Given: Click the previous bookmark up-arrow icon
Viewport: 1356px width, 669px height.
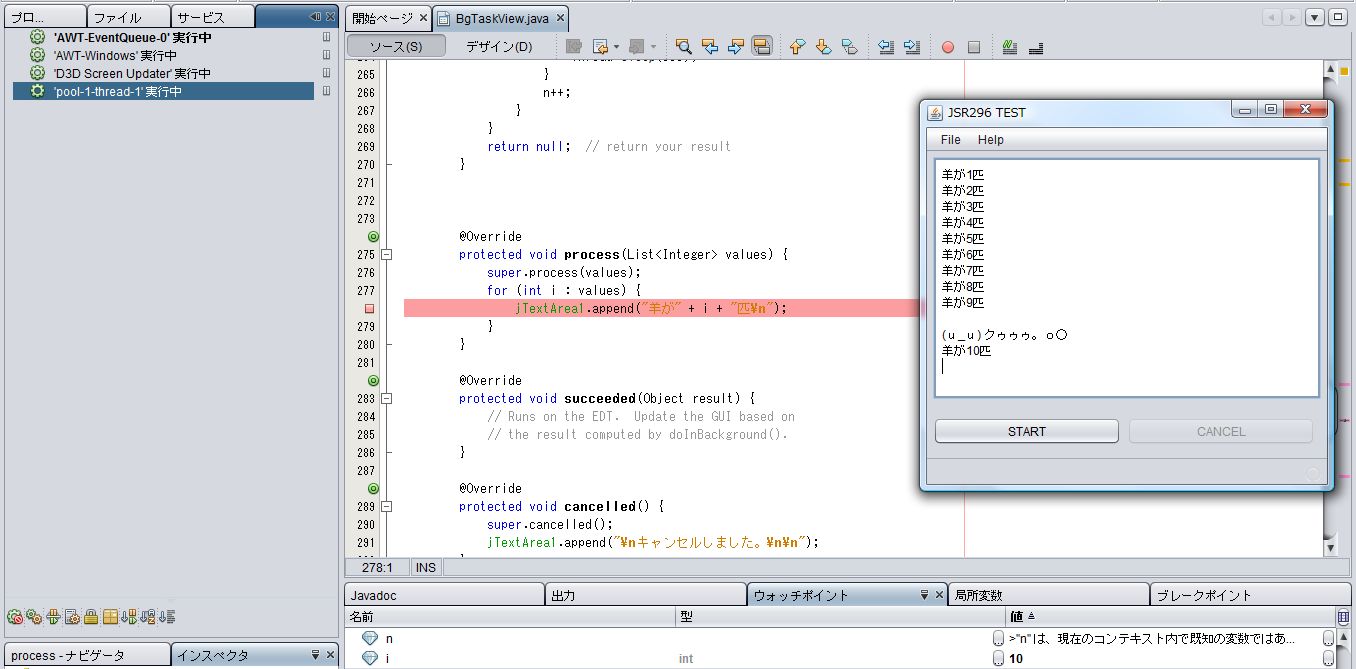Looking at the screenshot, I should coord(797,47).
